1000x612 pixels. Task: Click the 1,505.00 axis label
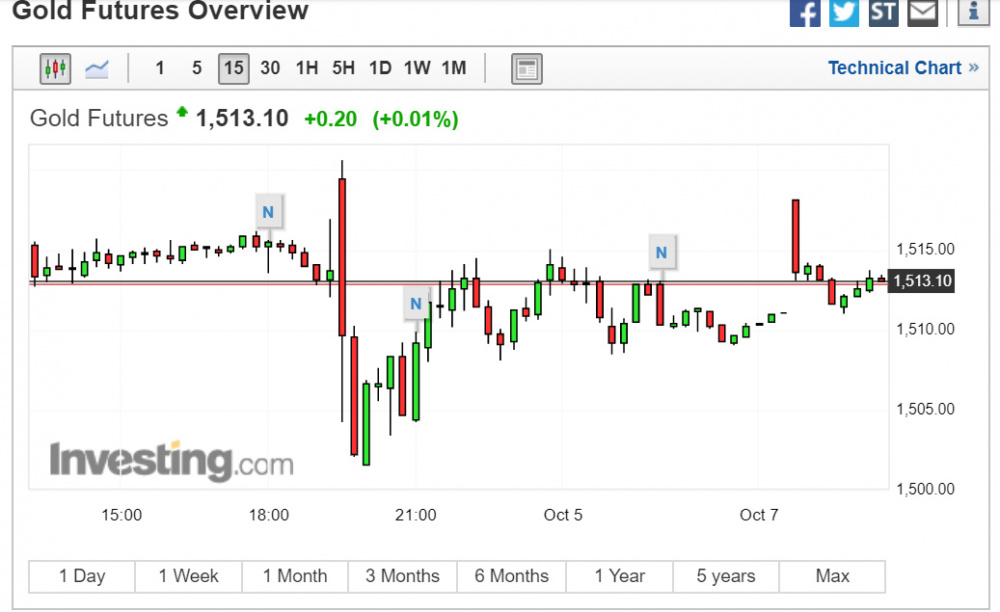[x=925, y=409]
